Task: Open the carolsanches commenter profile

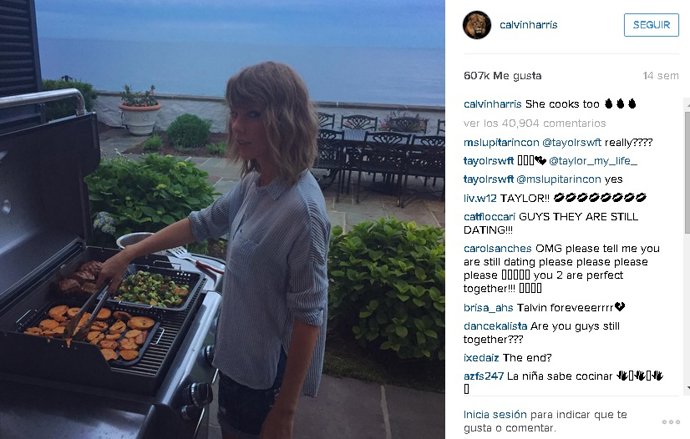Action: click(x=497, y=249)
